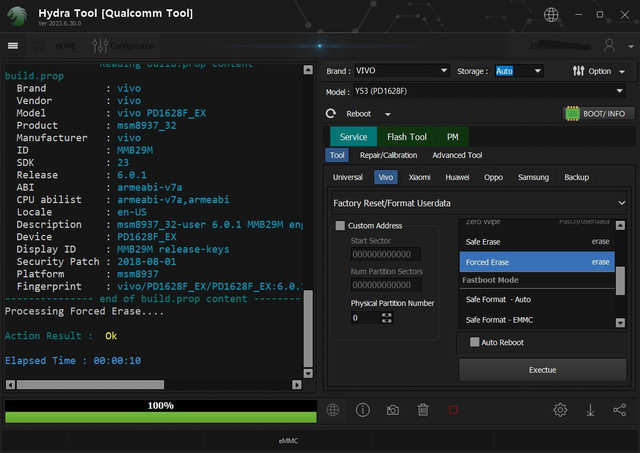Click the log vertical scrollbar thumb
The image size is (640, 453).
coord(308,329)
